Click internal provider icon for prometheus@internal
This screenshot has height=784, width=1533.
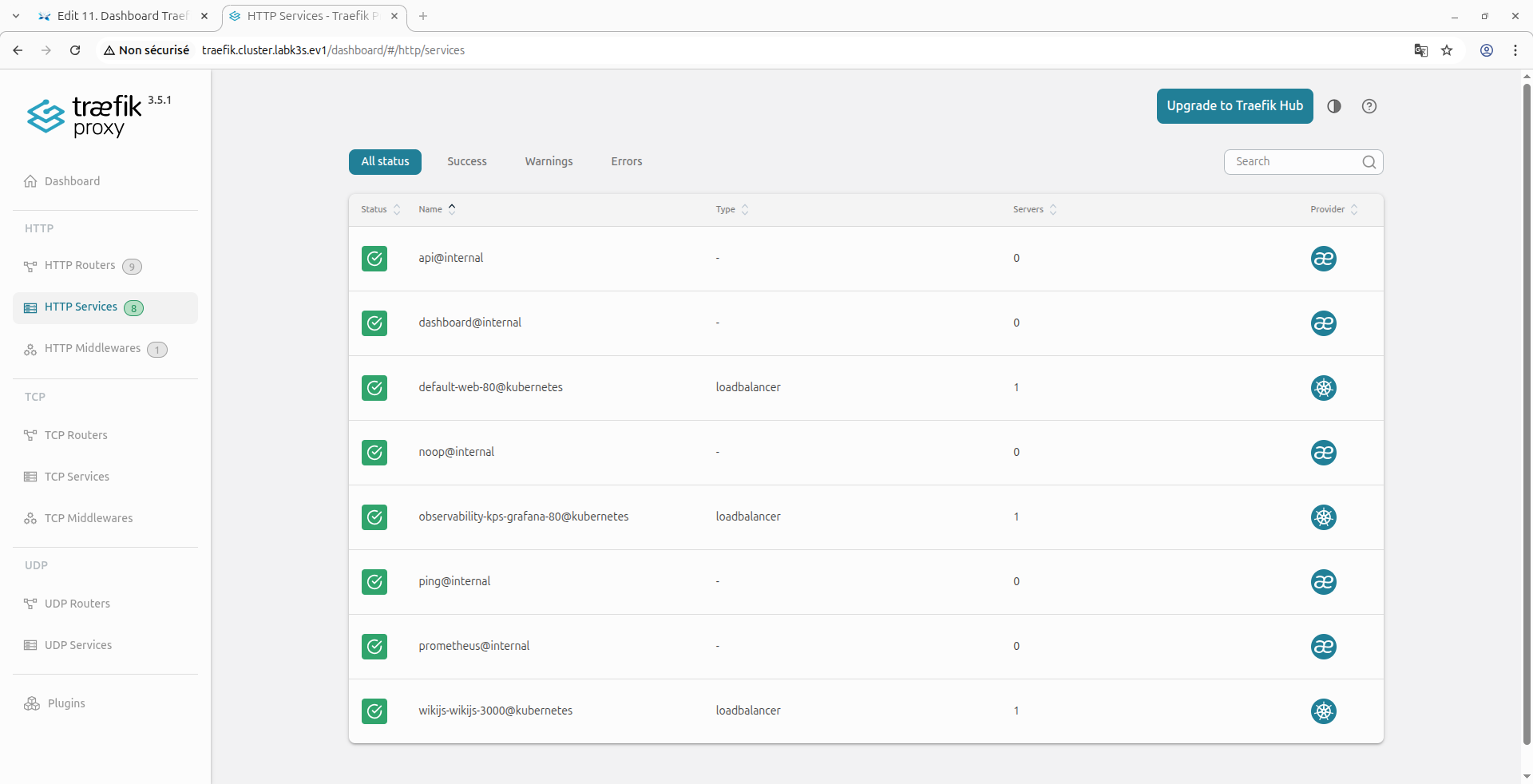pyautogui.click(x=1324, y=647)
